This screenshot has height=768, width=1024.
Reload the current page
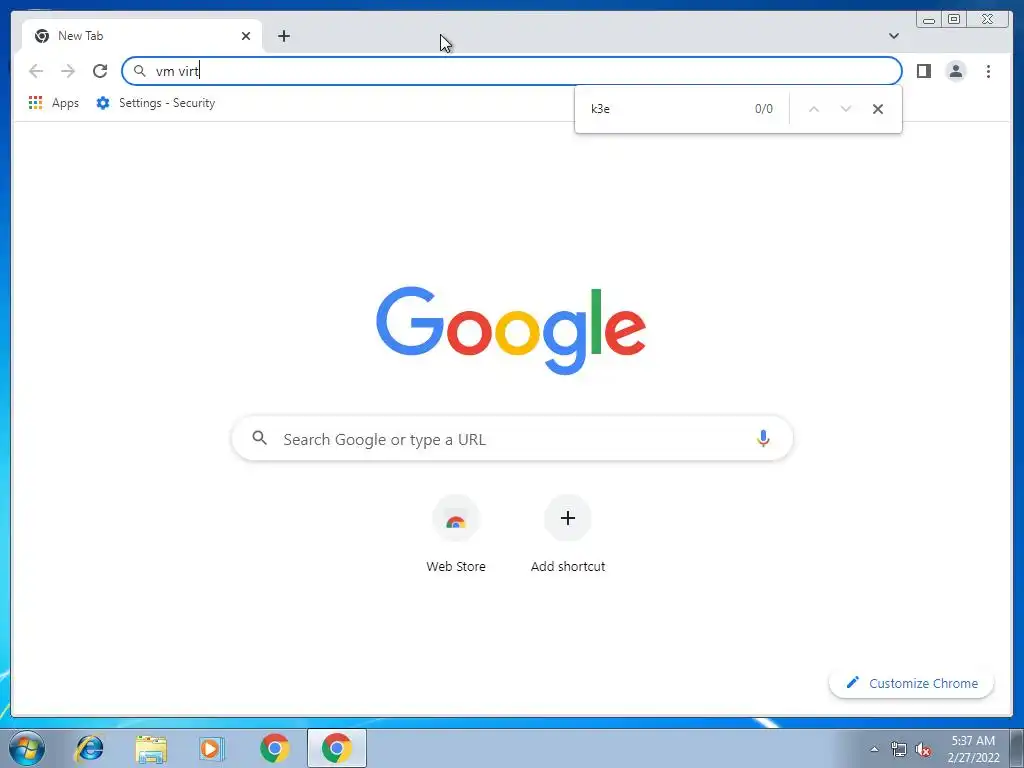(x=100, y=71)
